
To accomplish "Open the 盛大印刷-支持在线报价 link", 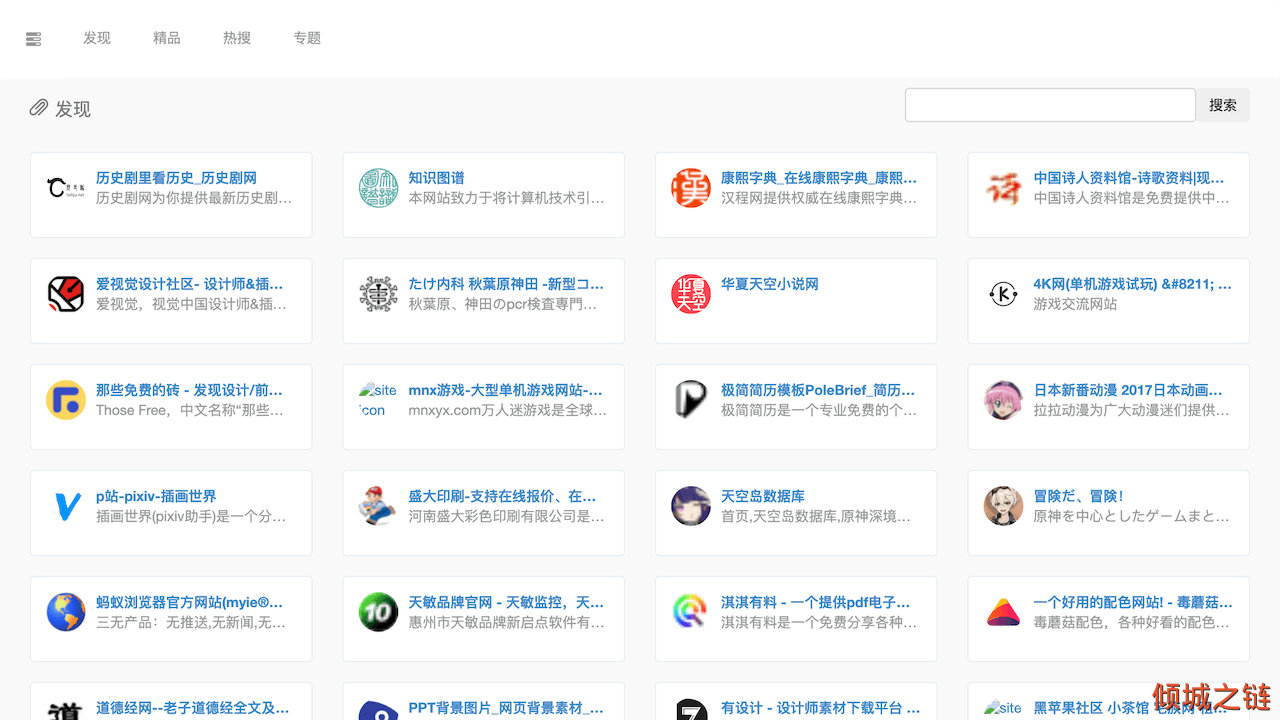I will (503, 496).
